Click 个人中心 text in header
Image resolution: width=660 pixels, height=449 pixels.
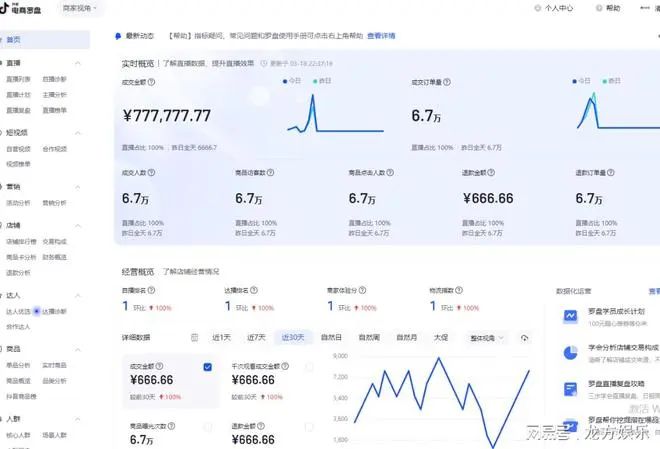559,8
